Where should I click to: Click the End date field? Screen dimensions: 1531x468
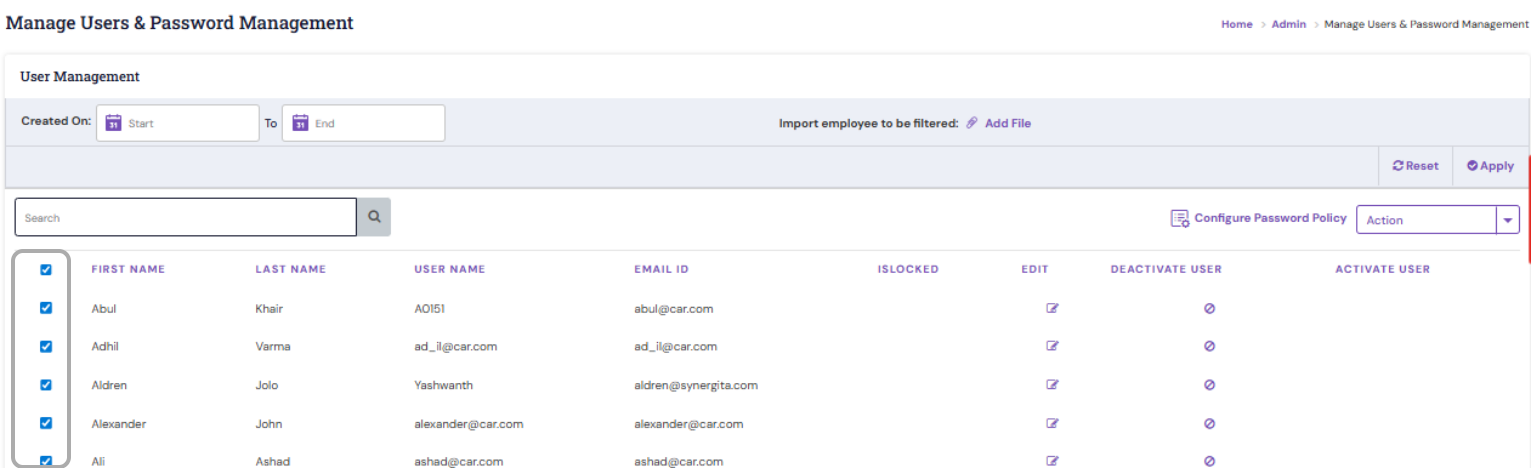click(364, 123)
